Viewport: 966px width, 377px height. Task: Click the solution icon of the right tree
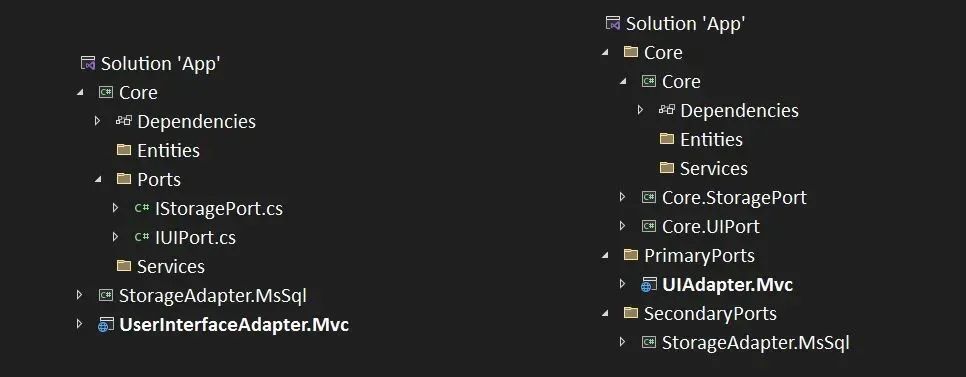612,23
